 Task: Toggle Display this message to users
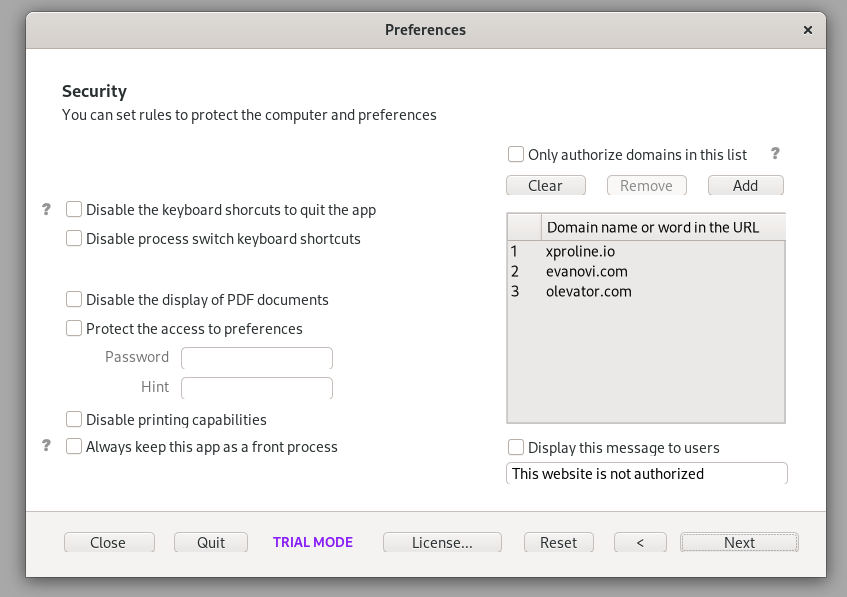[x=516, y=447]
